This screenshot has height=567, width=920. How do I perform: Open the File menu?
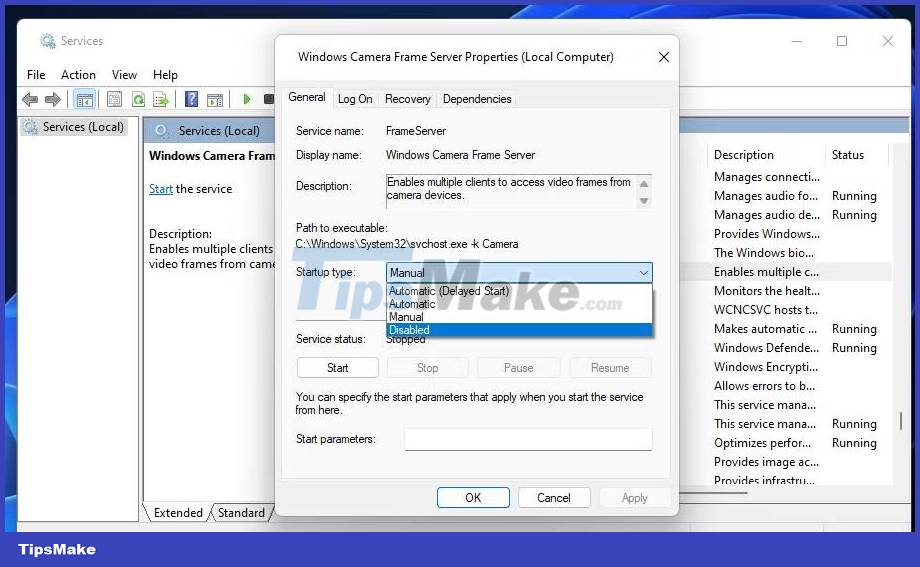click(36, 75)
